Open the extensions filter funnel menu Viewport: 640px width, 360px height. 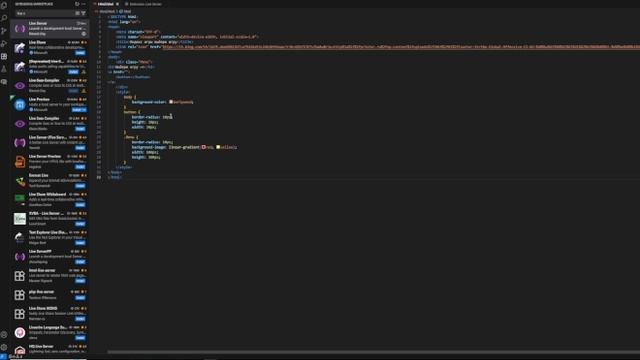83,13
